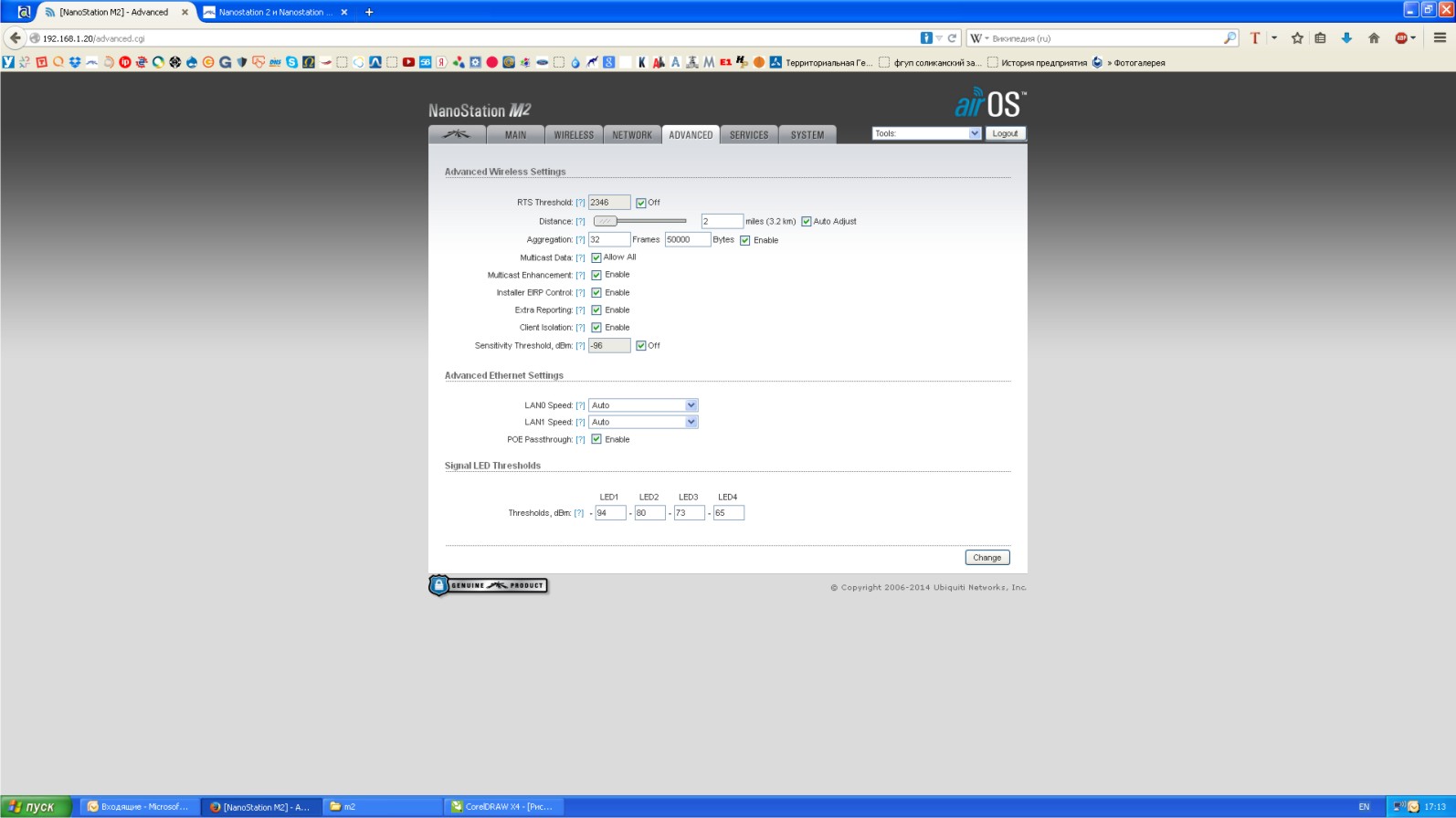Switch to the MAIN tab
The width and height of the screenshot is (1456, 818).
coord(515,134)
